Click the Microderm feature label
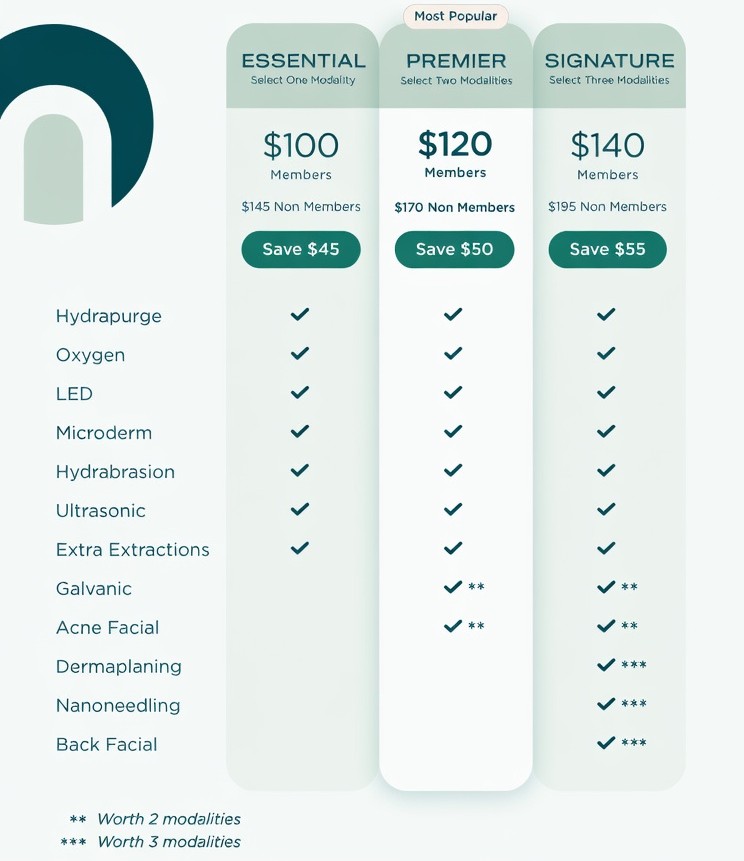Viewport: 744px width, 861px height. tap(104, 433)
